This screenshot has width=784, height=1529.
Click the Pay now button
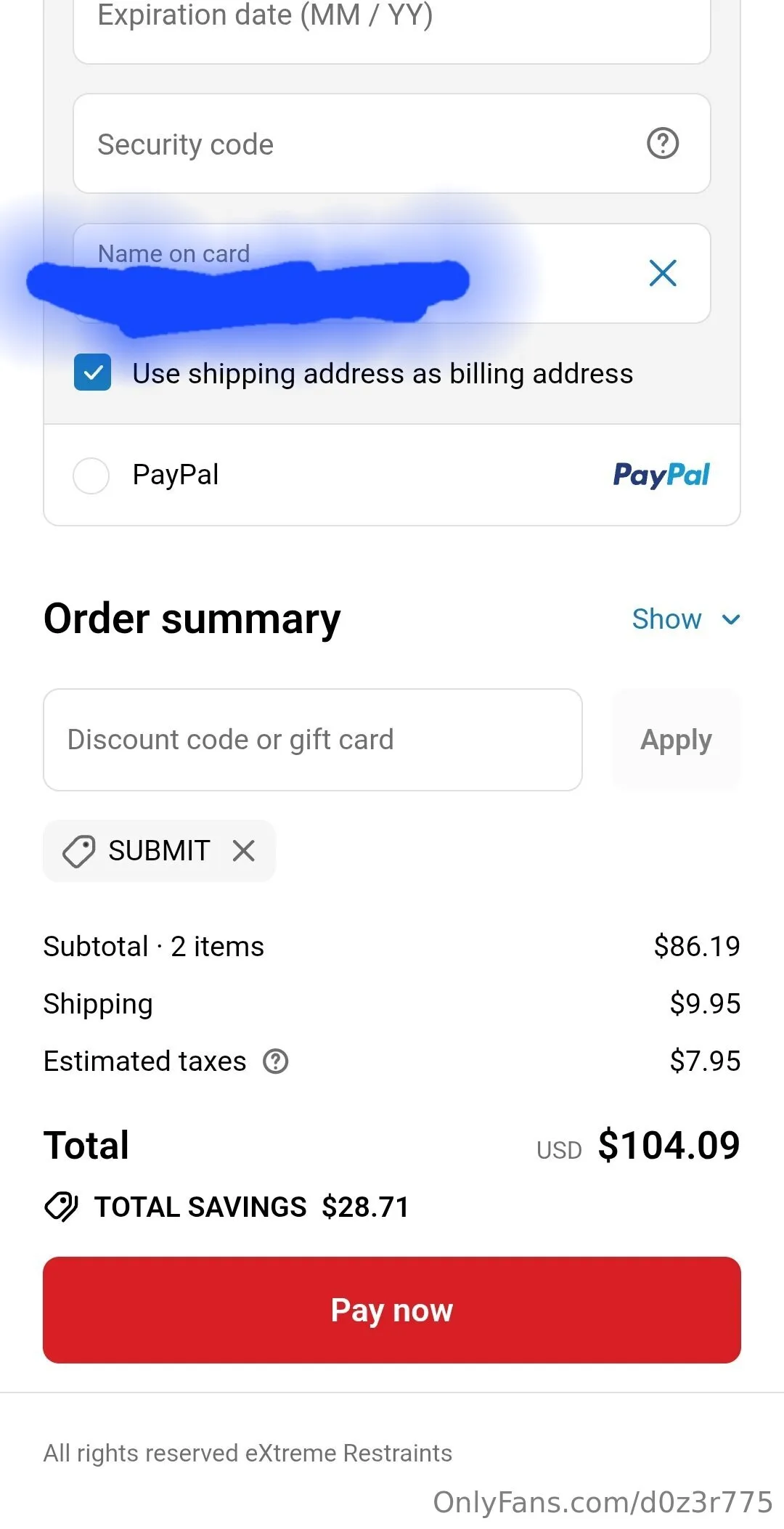(392, 1310)
